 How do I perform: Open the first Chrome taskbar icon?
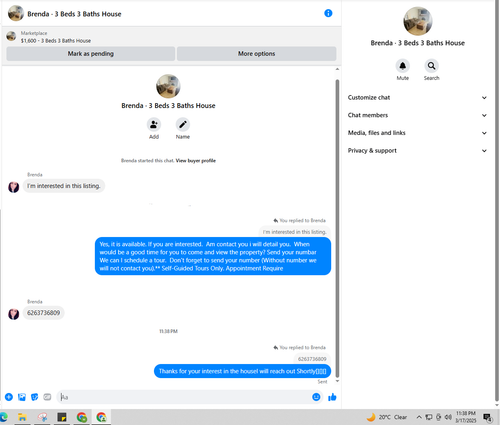click(82, 417)
